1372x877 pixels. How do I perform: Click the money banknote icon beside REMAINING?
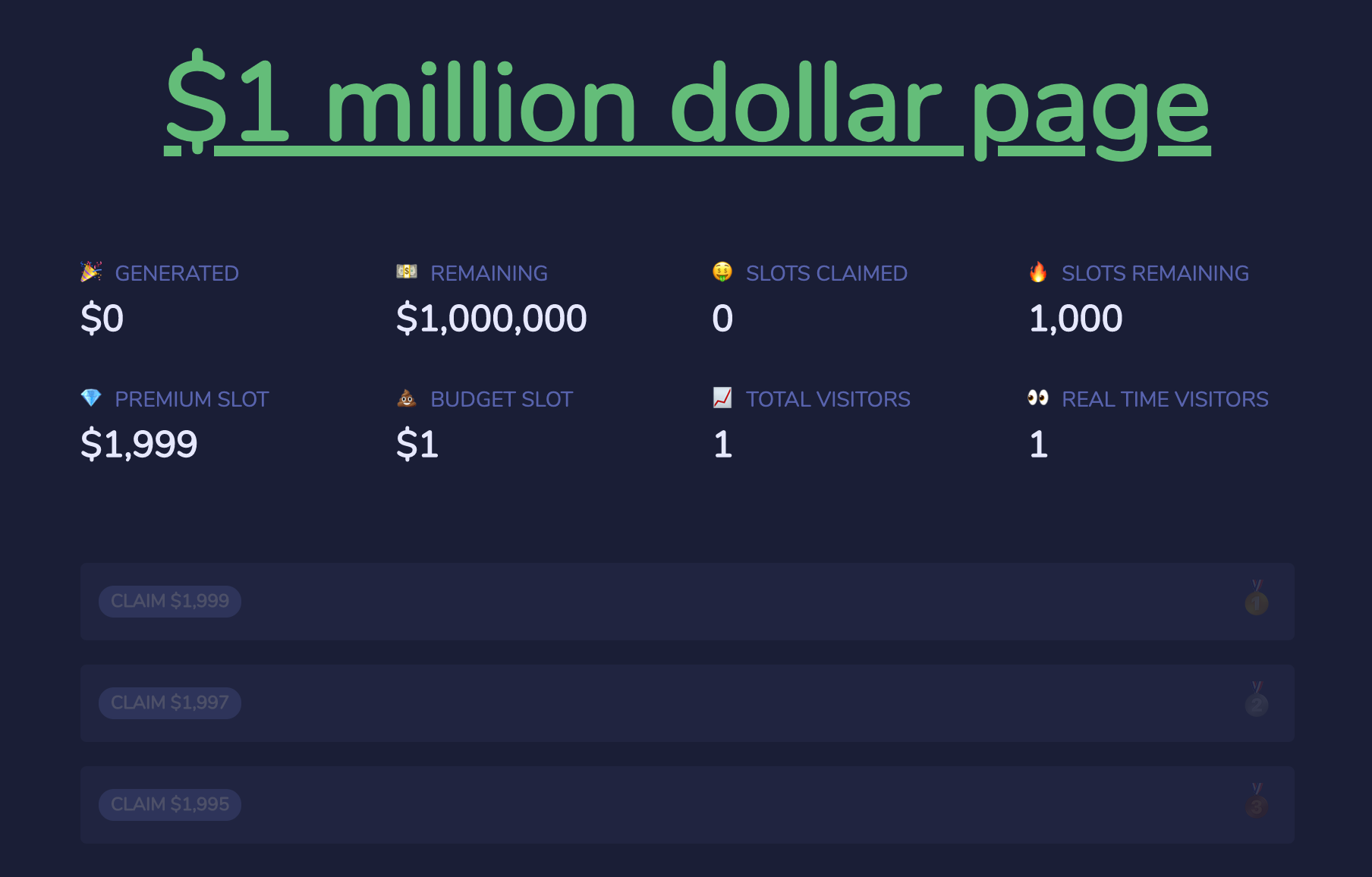[407, 272]
